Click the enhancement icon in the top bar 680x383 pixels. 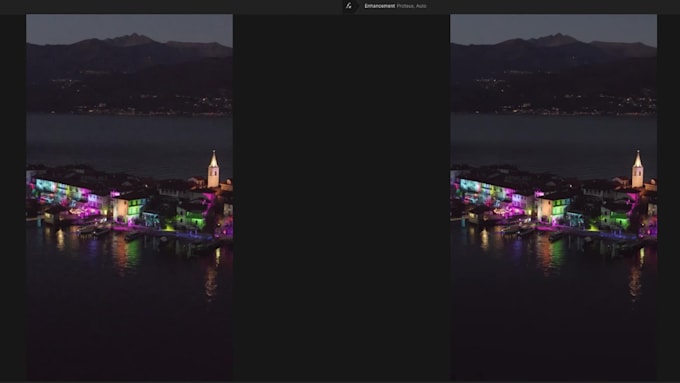[349, 6]
